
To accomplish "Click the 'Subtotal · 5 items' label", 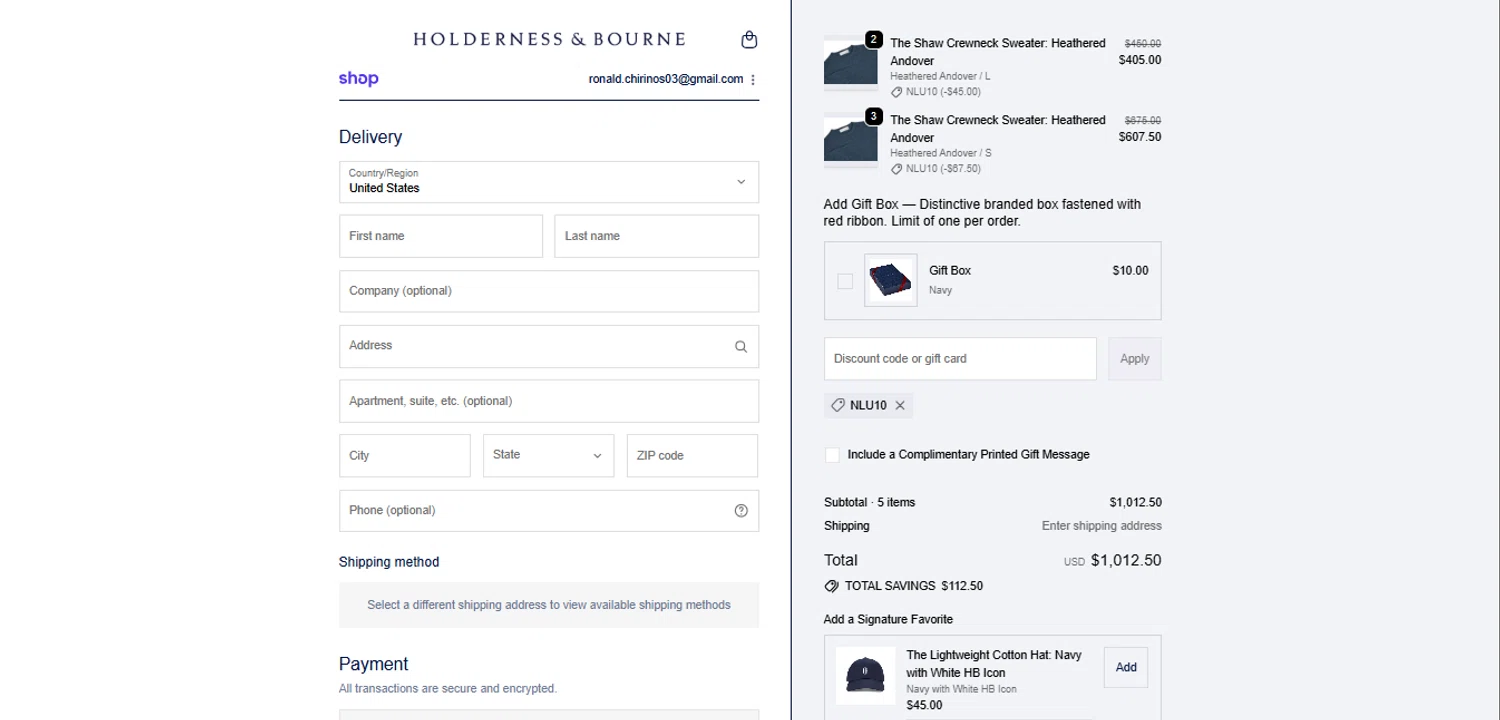I will [870, 503].
